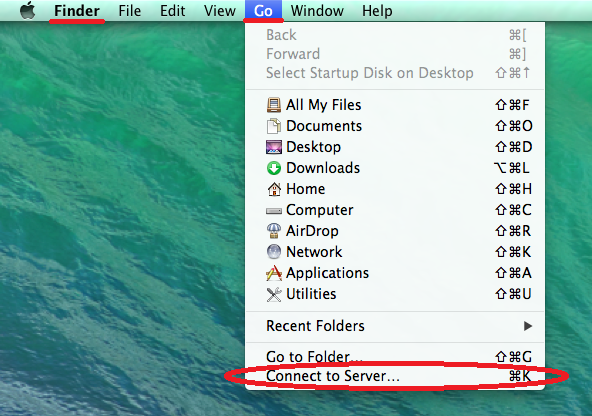
Task: Expand the Recent Folders submenu arrow
Action: click(x=528, y=326)
